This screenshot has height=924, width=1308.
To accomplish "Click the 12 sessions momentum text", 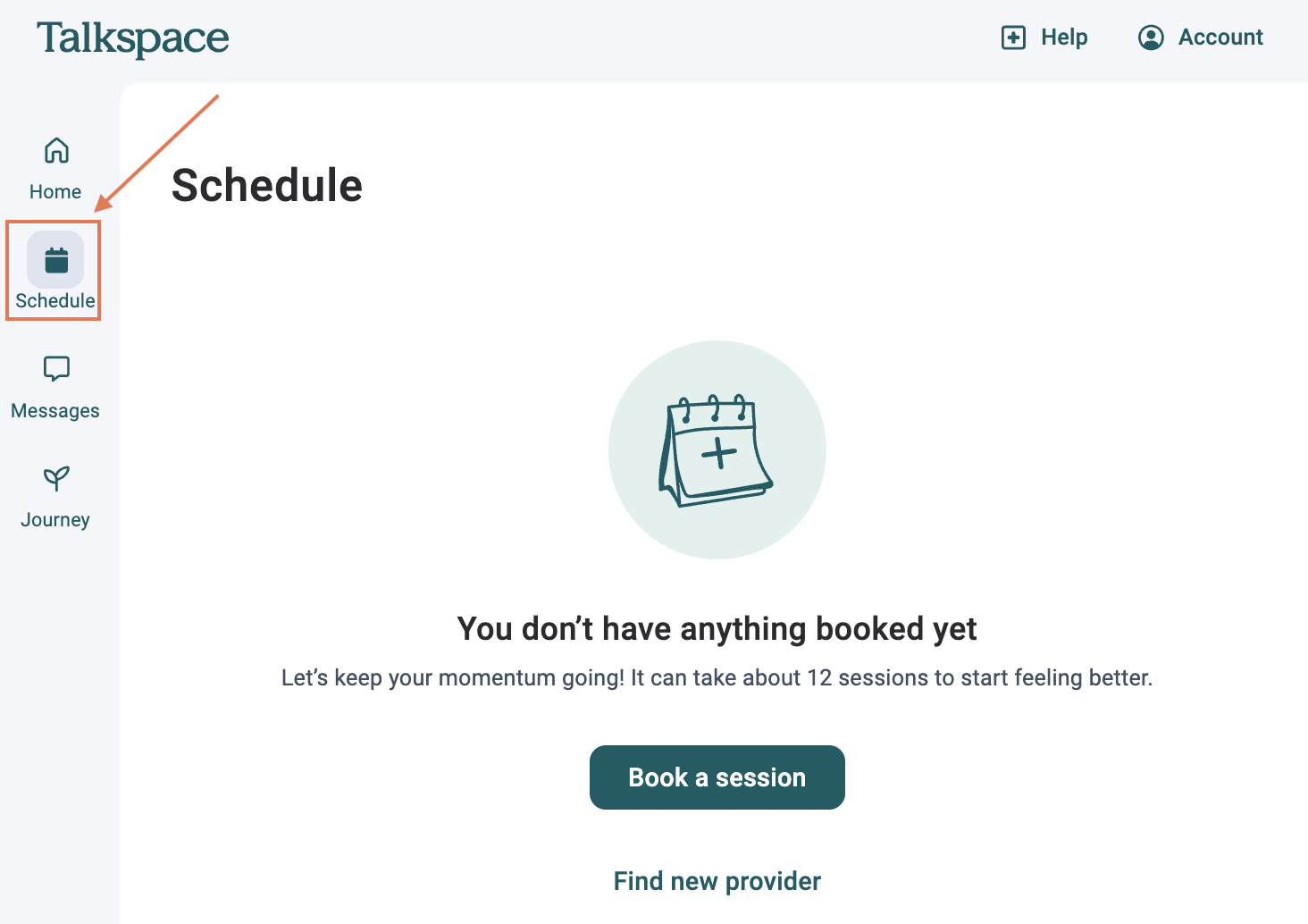I will tap(717, 678).
